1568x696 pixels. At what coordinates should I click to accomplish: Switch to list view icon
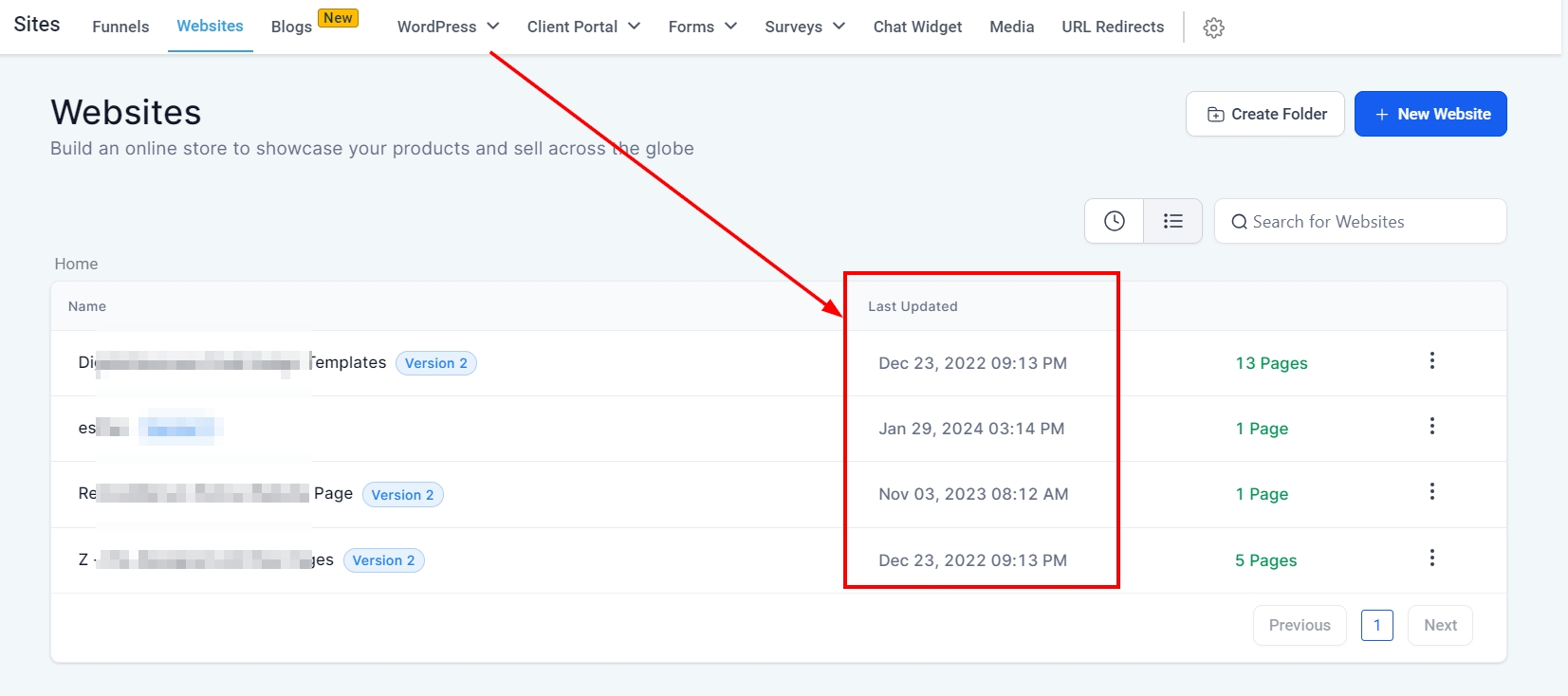(x=1173, y=221)
